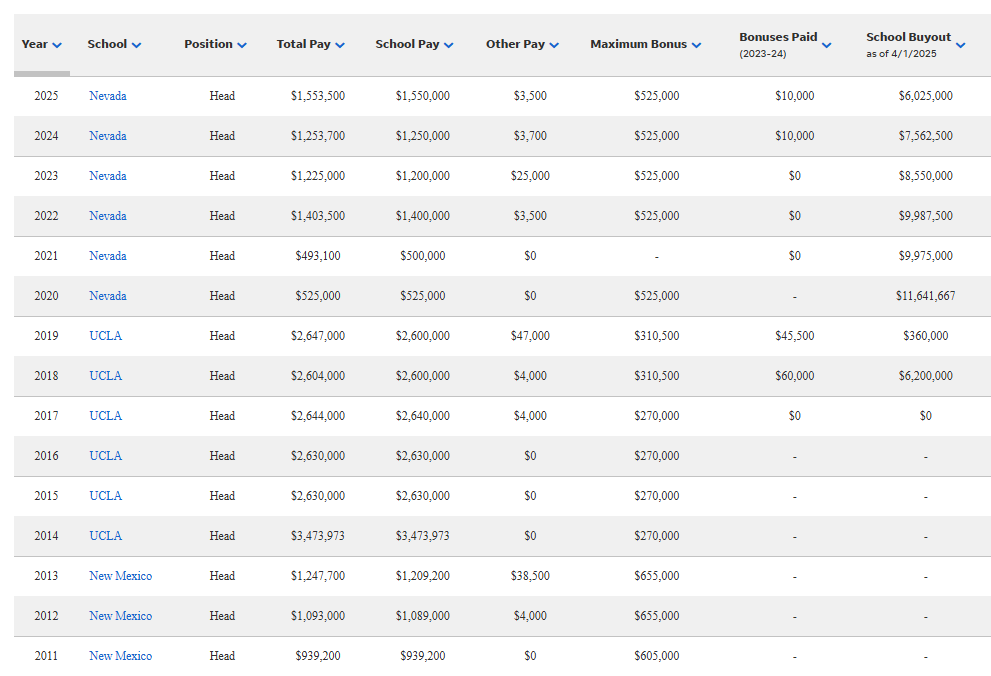Open the Nevada link in the 2025 row

(x=107, y=96)
